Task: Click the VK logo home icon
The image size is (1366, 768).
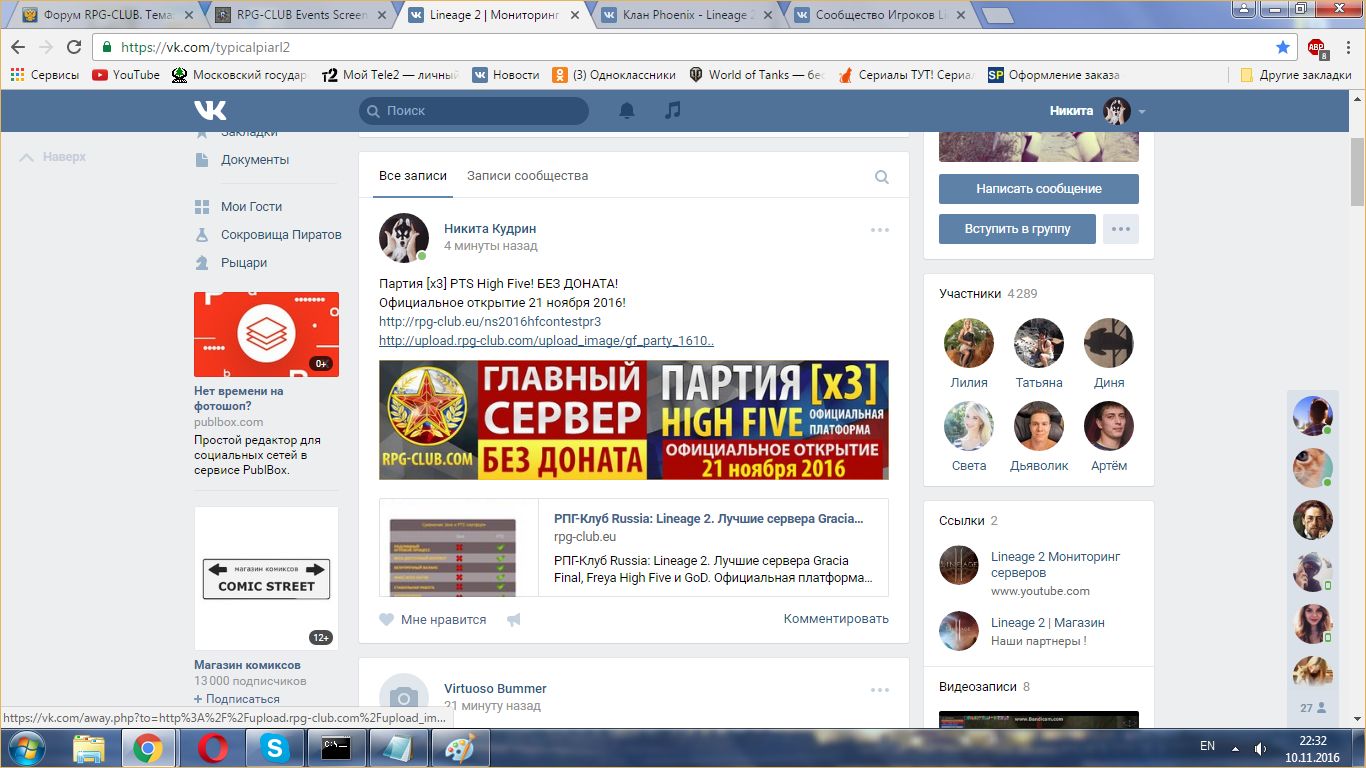Action: [210, 111]
